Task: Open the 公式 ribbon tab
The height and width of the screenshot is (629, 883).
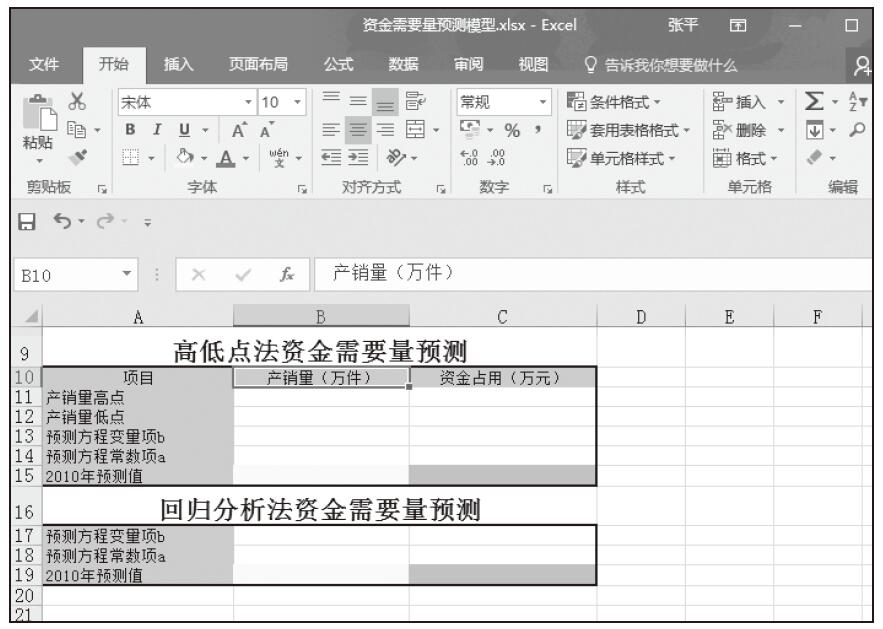Action: tap(339, 65)
